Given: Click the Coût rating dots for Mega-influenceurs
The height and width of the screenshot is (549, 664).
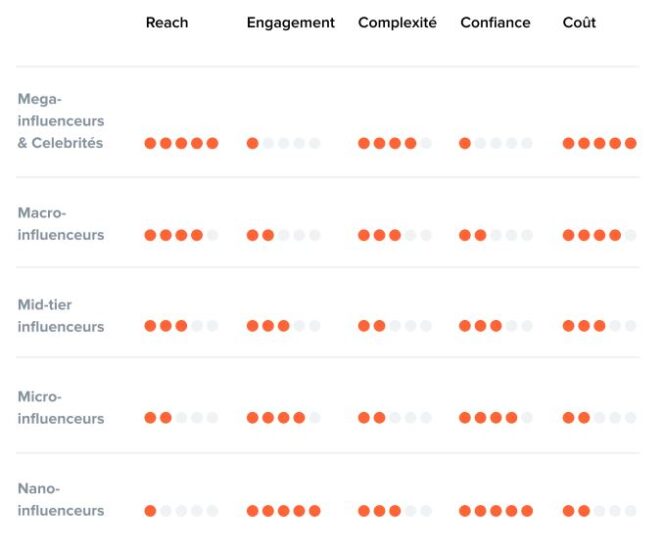Looking at the screenshot, I should tap(599, 143).
